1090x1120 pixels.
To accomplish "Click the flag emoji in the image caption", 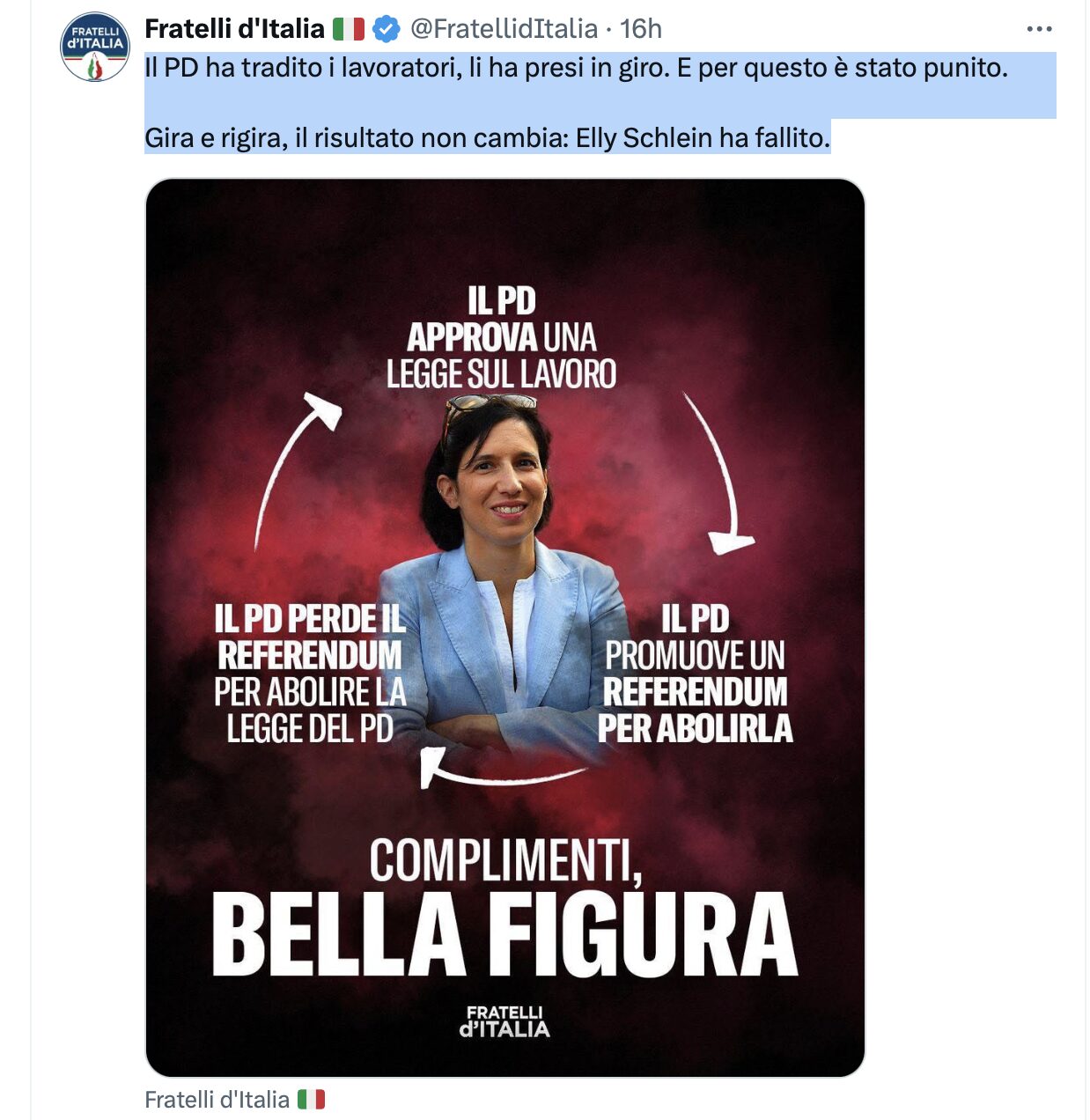I will 311,1100.
